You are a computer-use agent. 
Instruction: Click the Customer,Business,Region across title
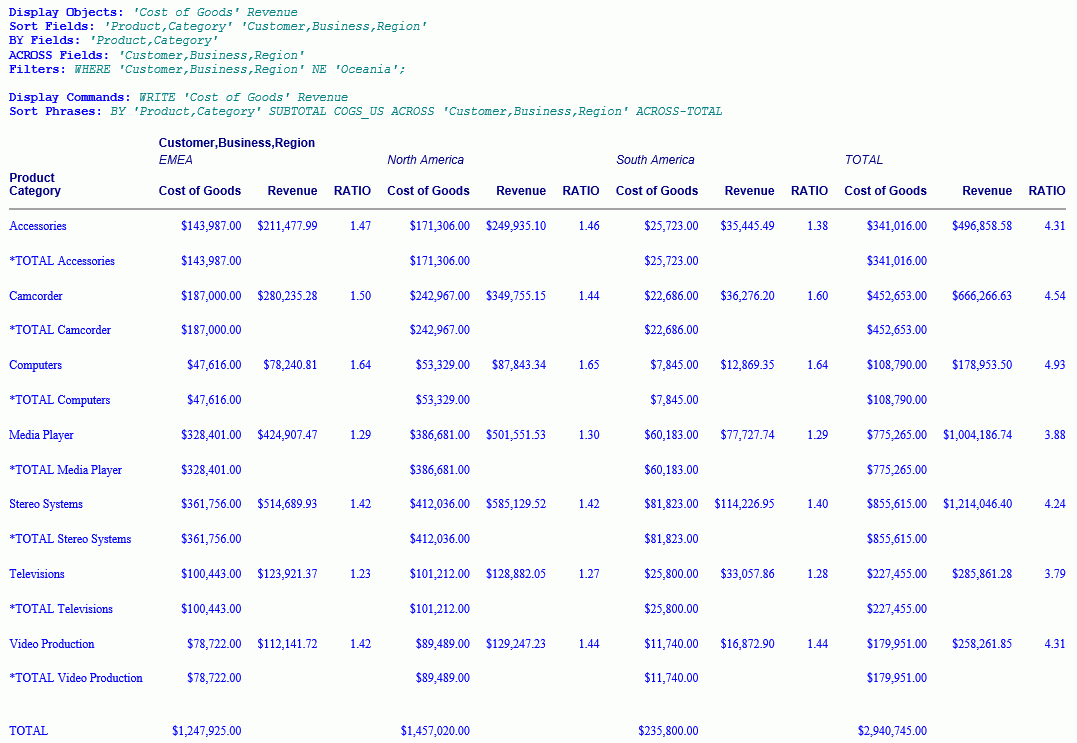[x=237, y=143]
